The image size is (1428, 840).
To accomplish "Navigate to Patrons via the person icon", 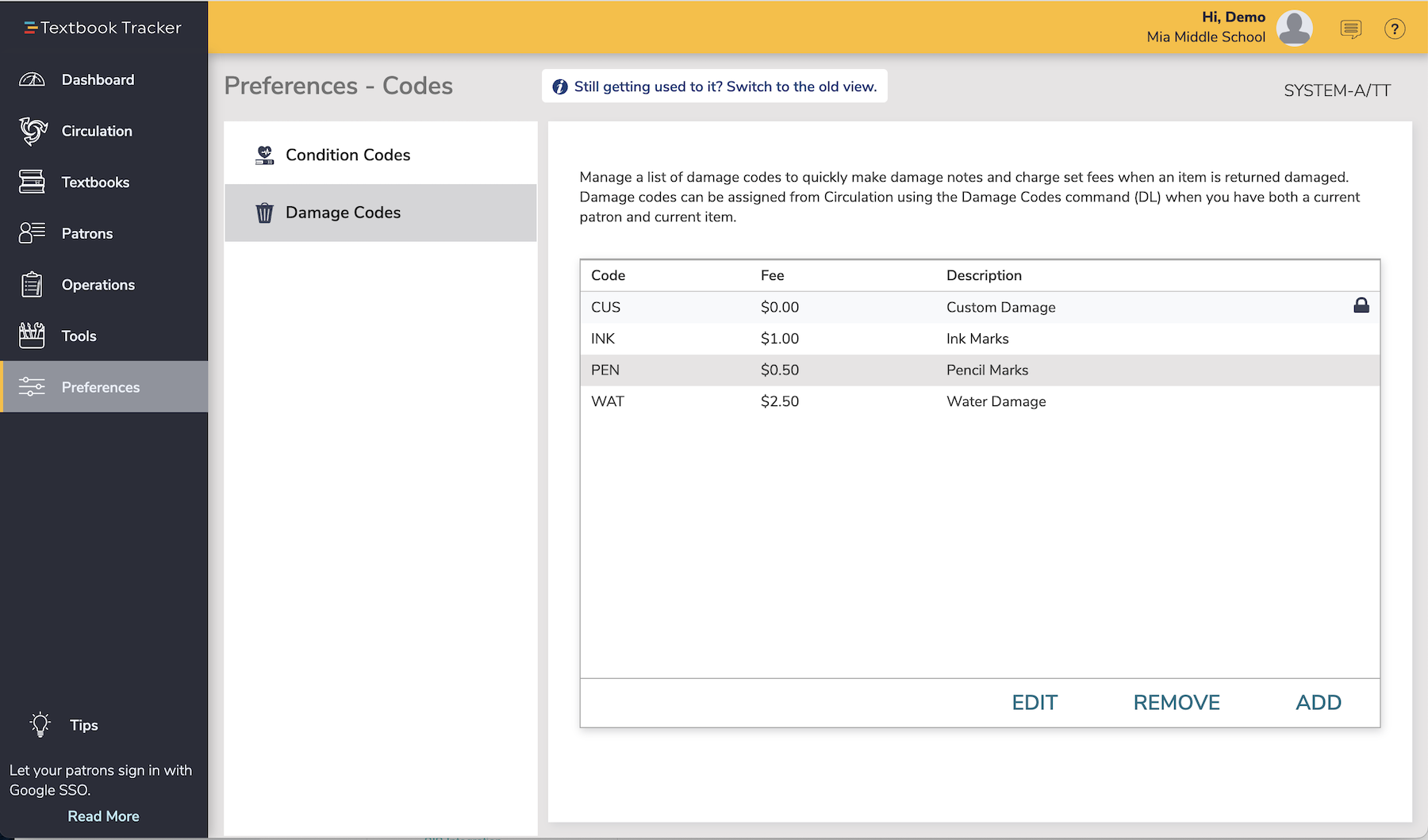I will [x=32, y=232].
